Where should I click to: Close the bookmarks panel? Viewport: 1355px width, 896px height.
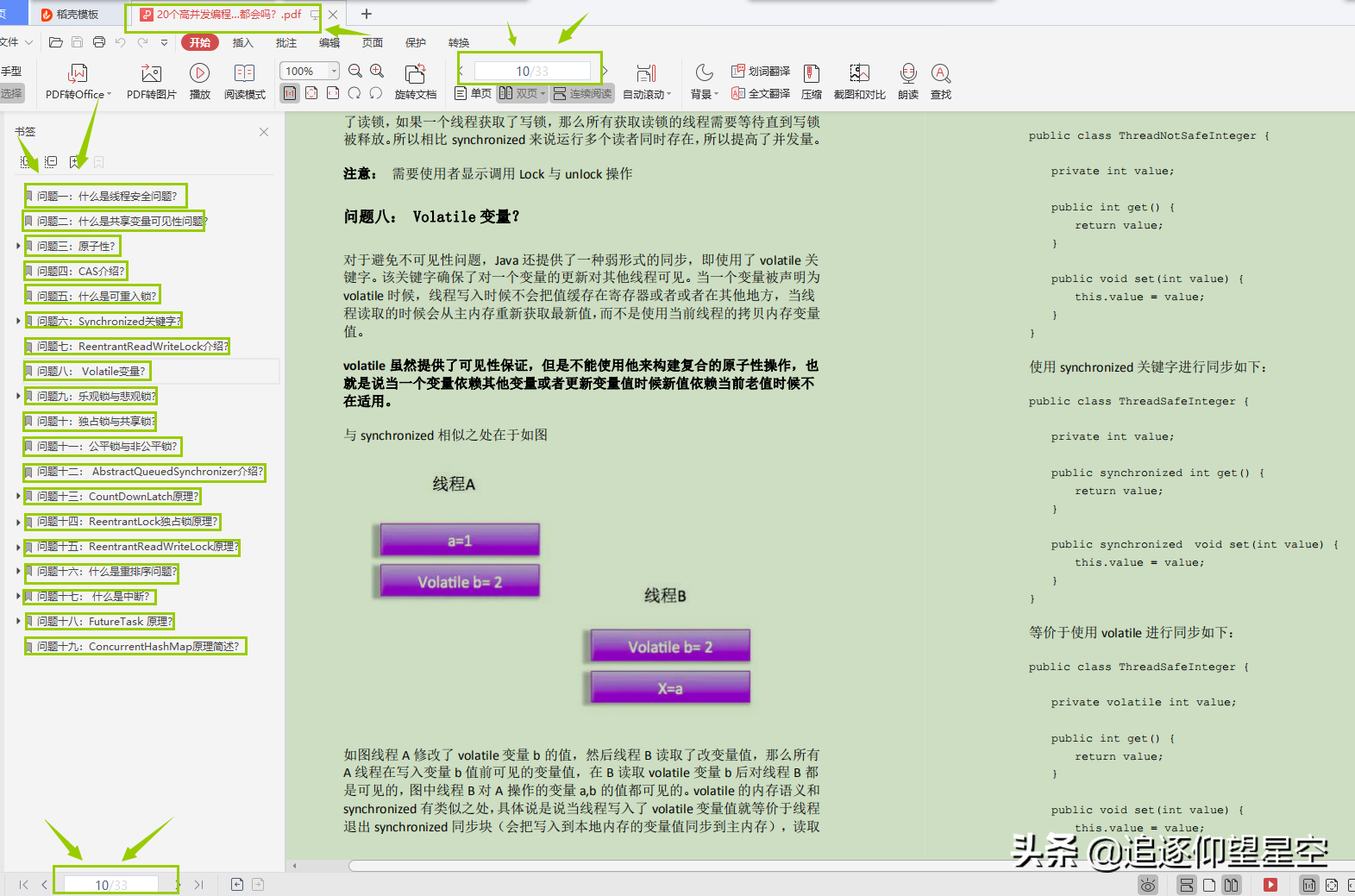[x=264, y=132]
